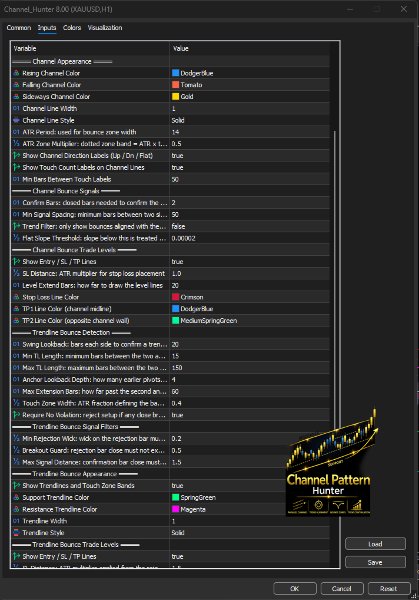Select the Inputs tab
This screenshot has height=600, width=419.
pos(47,28)
